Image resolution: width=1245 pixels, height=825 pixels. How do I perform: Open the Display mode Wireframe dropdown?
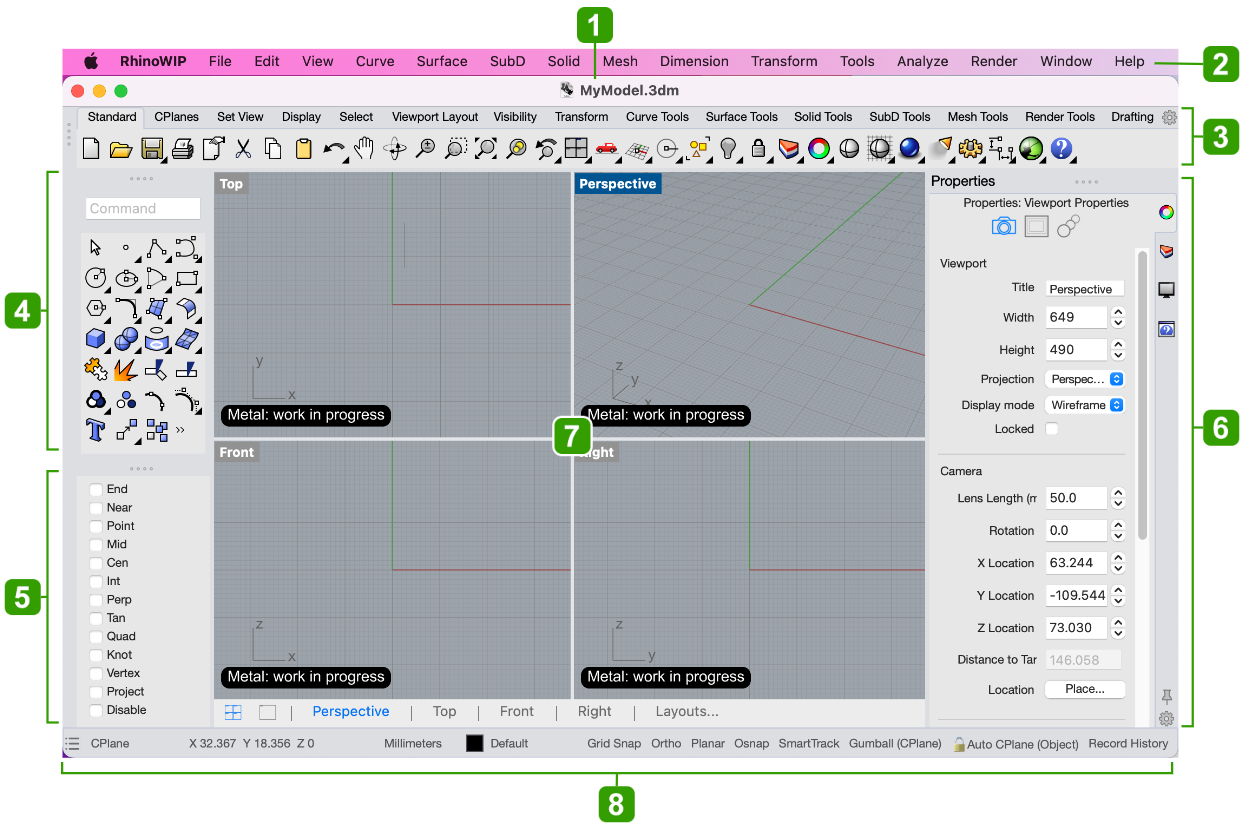pos(1085,405)
